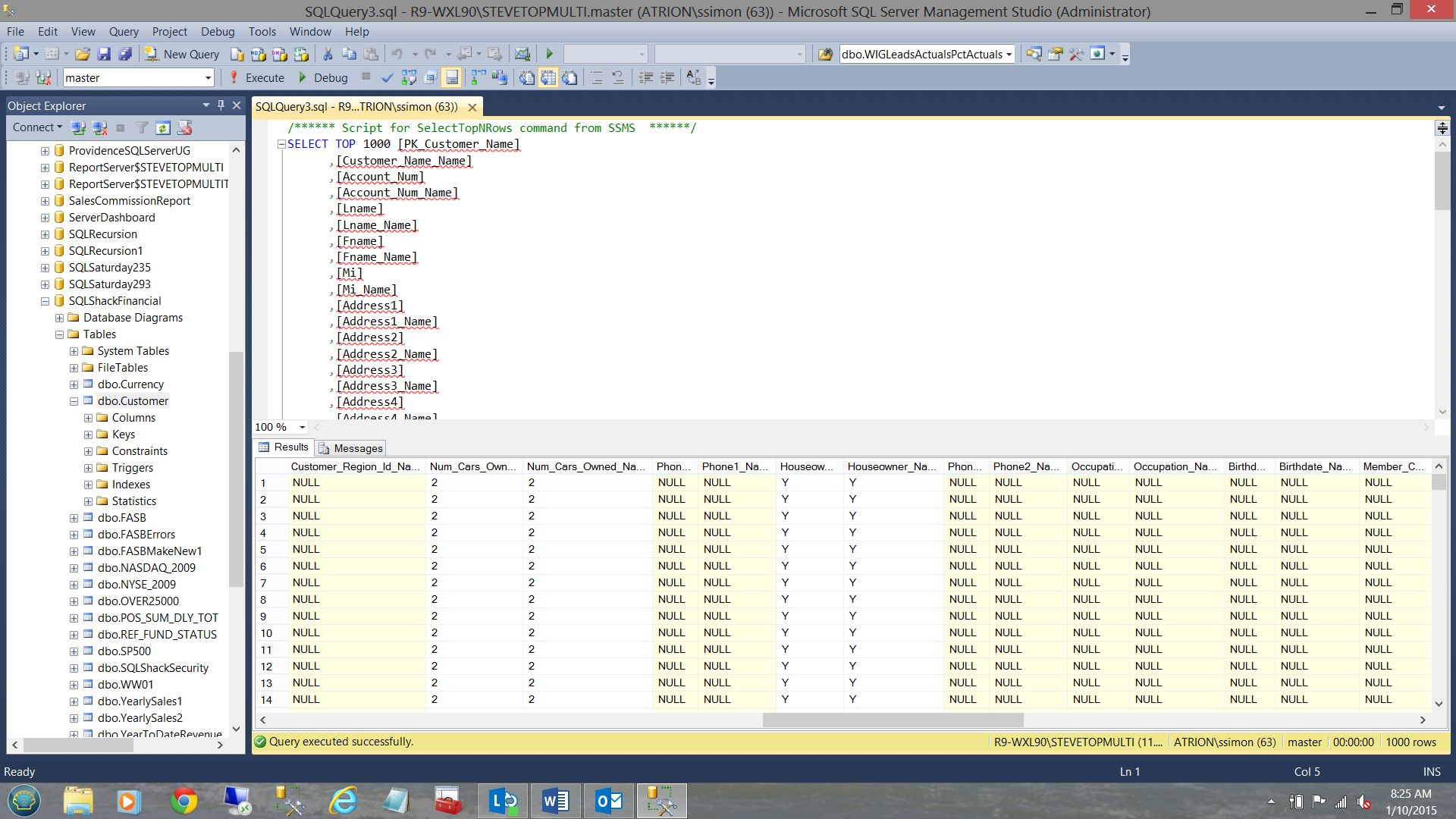This screenshot has width=1456, height=819.
Task: Toggle Object Explorer auto-hide pin
Action: point(221,105)
